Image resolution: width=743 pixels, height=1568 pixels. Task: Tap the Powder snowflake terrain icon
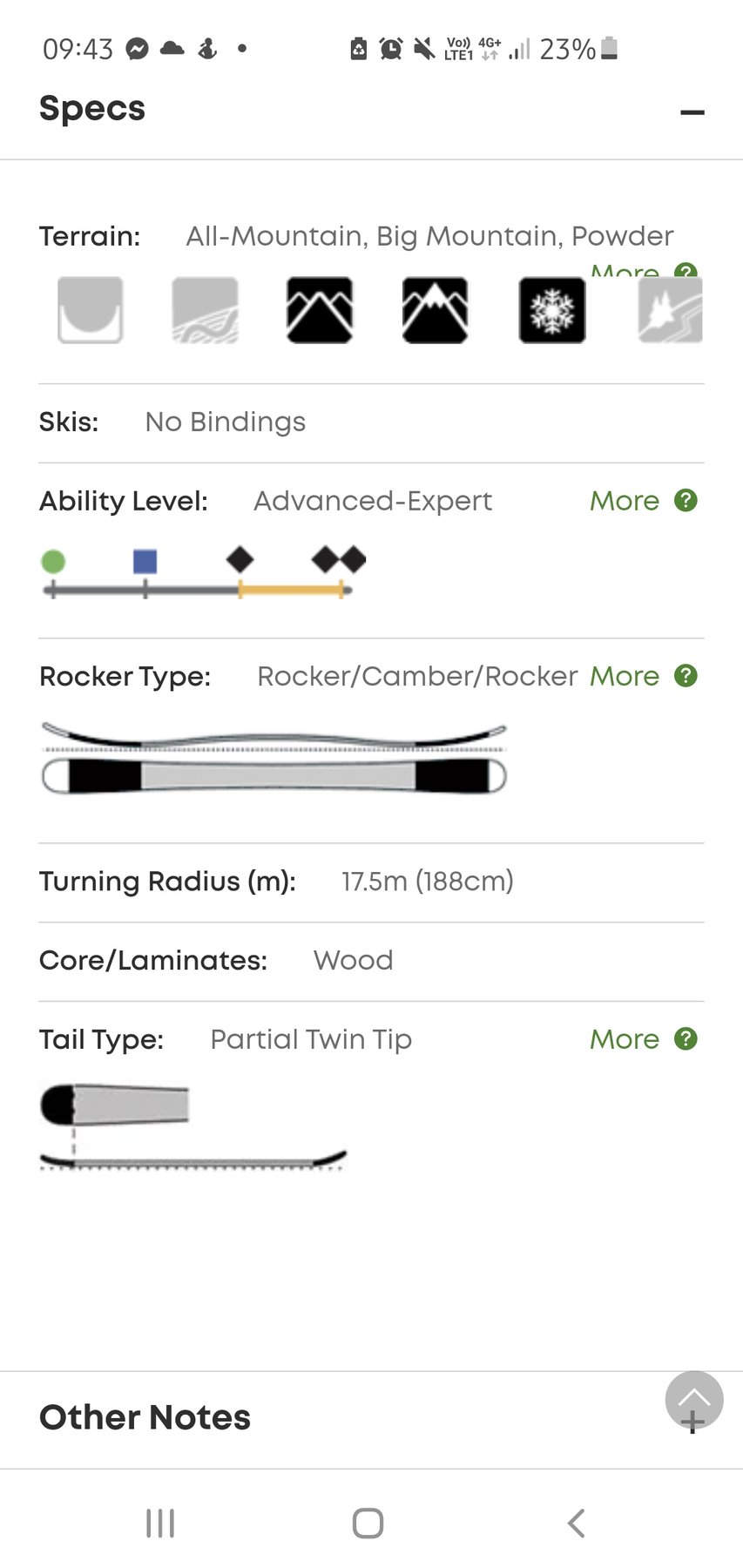(x=552, y=310)
